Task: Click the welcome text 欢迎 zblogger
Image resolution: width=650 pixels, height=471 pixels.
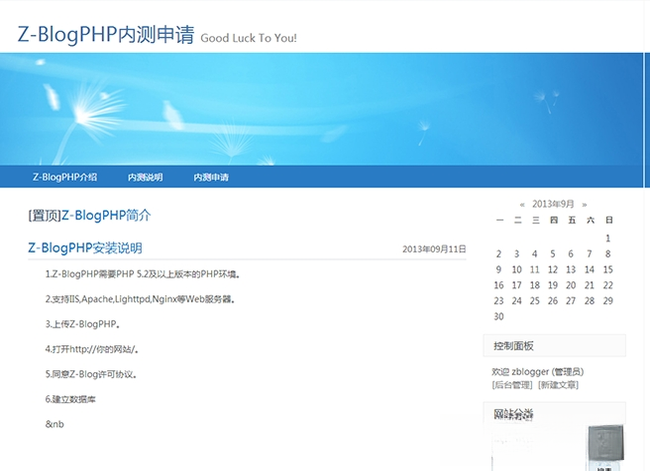Action: tap(538, 371)
